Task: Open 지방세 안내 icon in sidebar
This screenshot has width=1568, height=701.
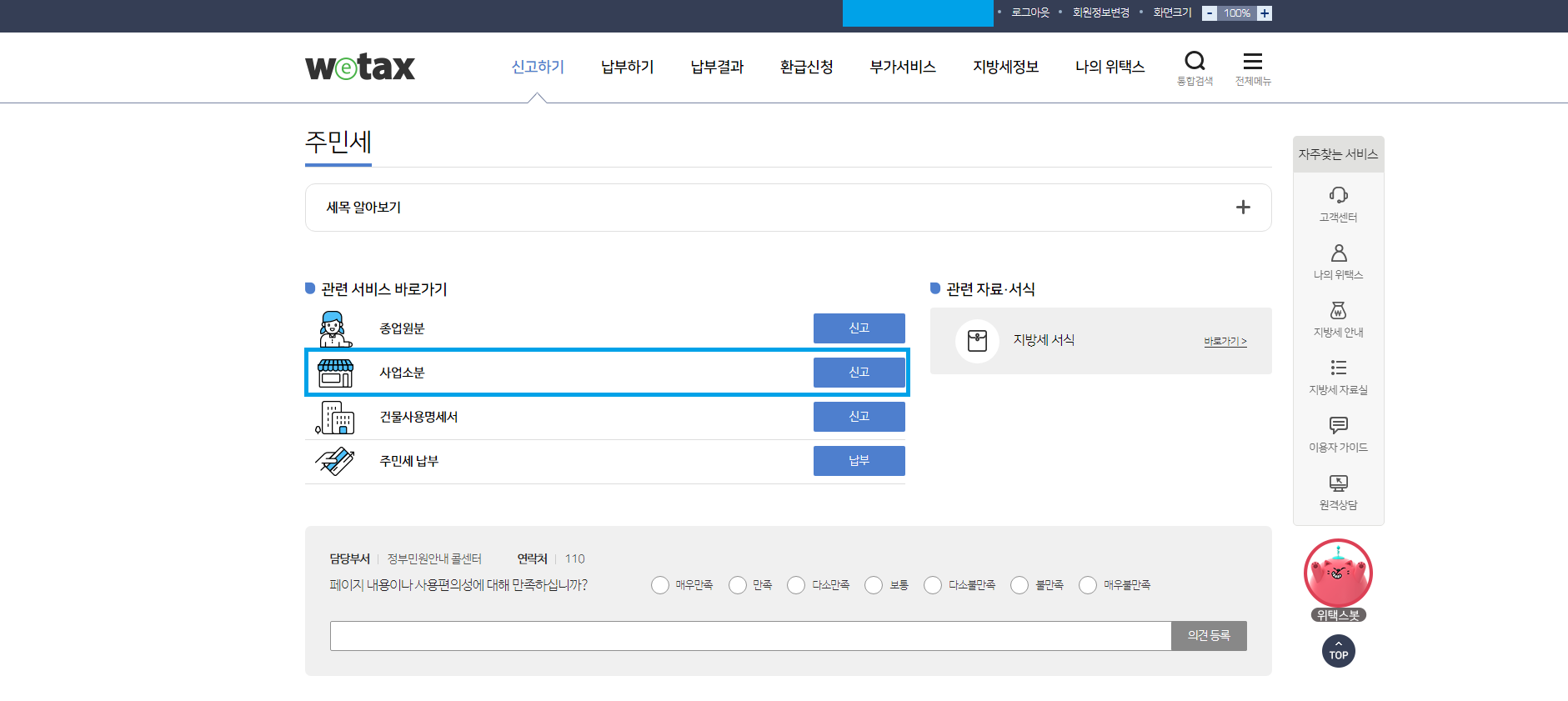Action: (1339, 310)
